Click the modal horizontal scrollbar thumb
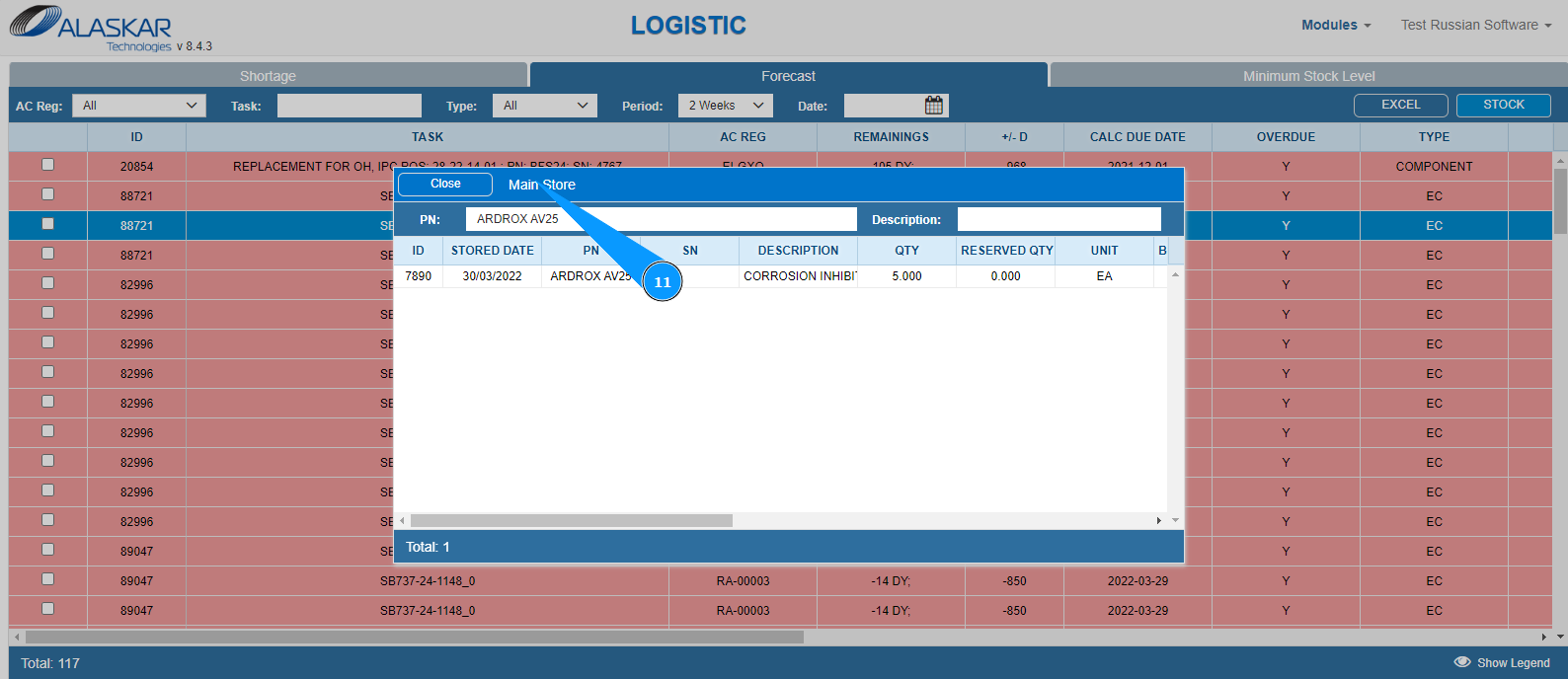The image size is (1568, 679). [572, 520]
